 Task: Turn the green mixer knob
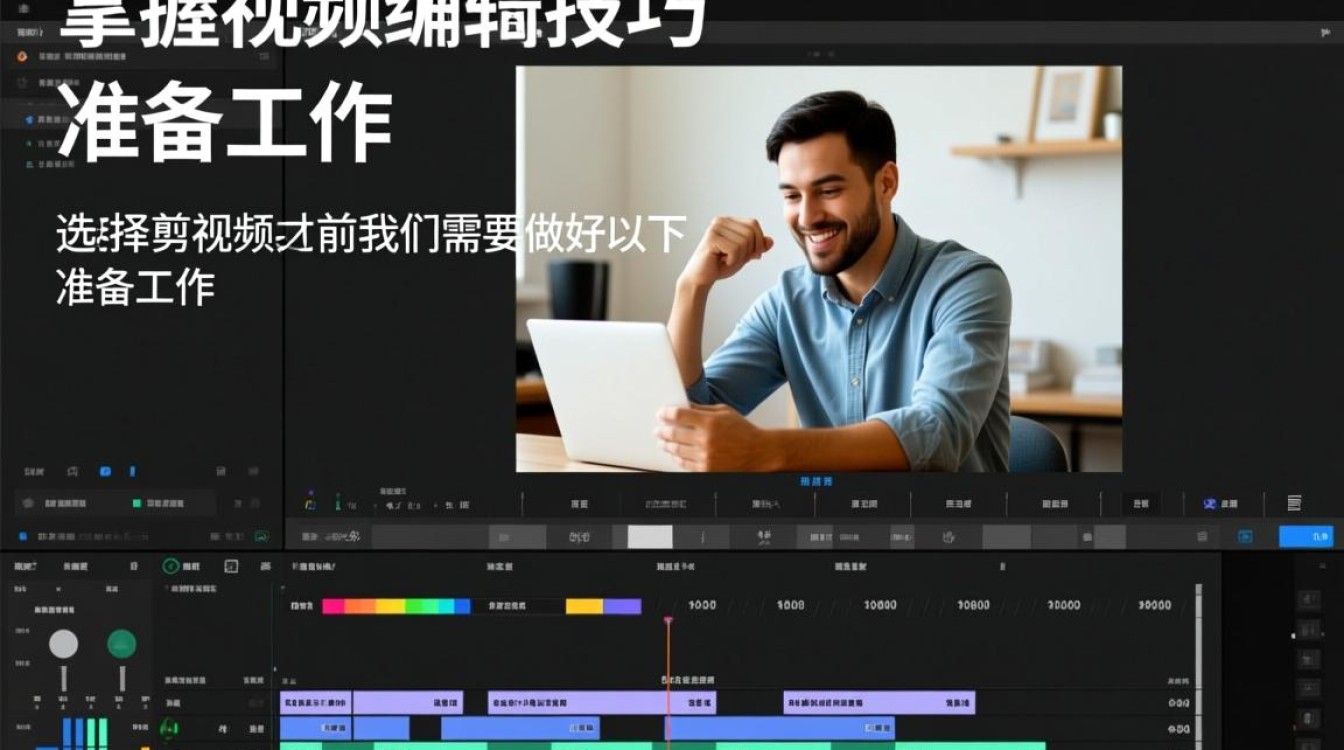coord(122,643)
